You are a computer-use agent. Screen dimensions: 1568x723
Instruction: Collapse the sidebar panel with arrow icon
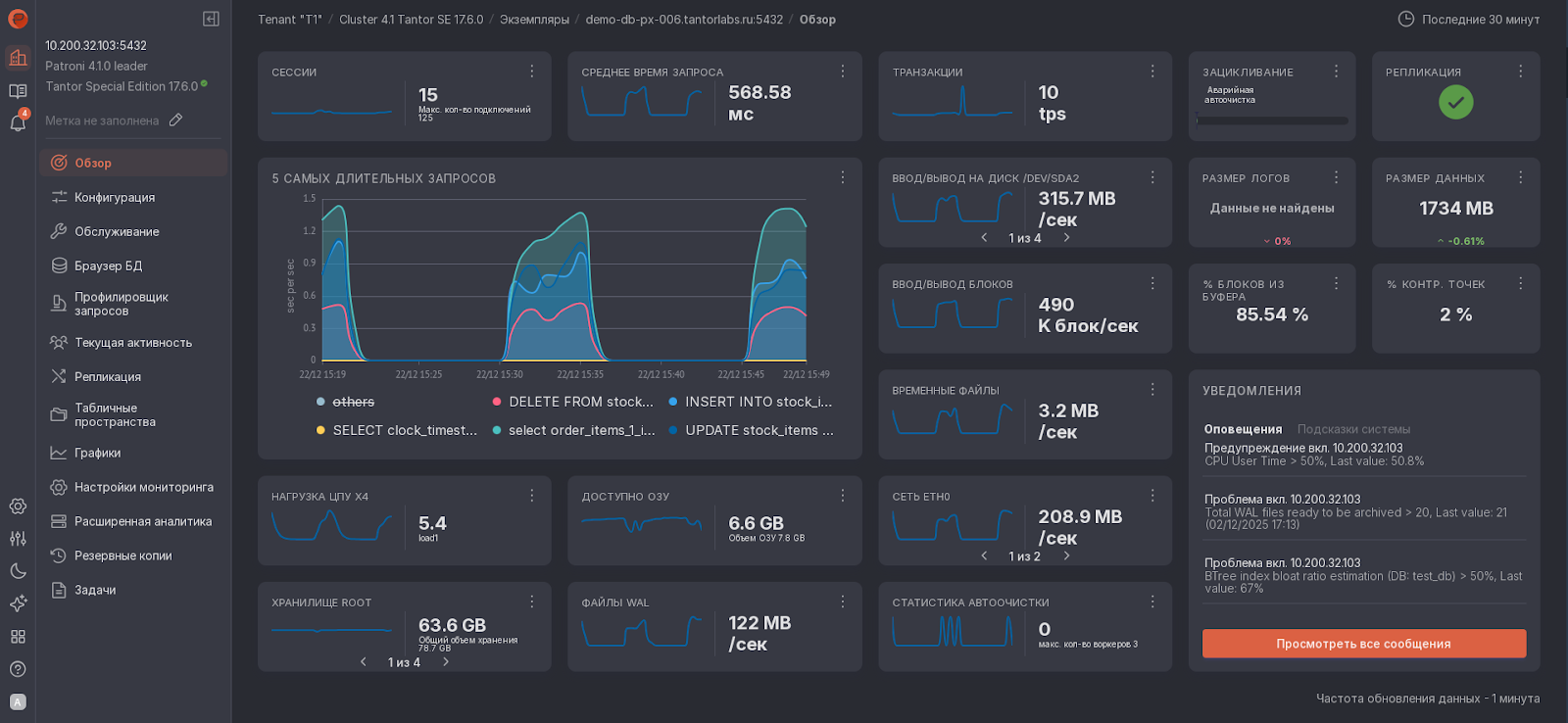[x=211, y=19]
